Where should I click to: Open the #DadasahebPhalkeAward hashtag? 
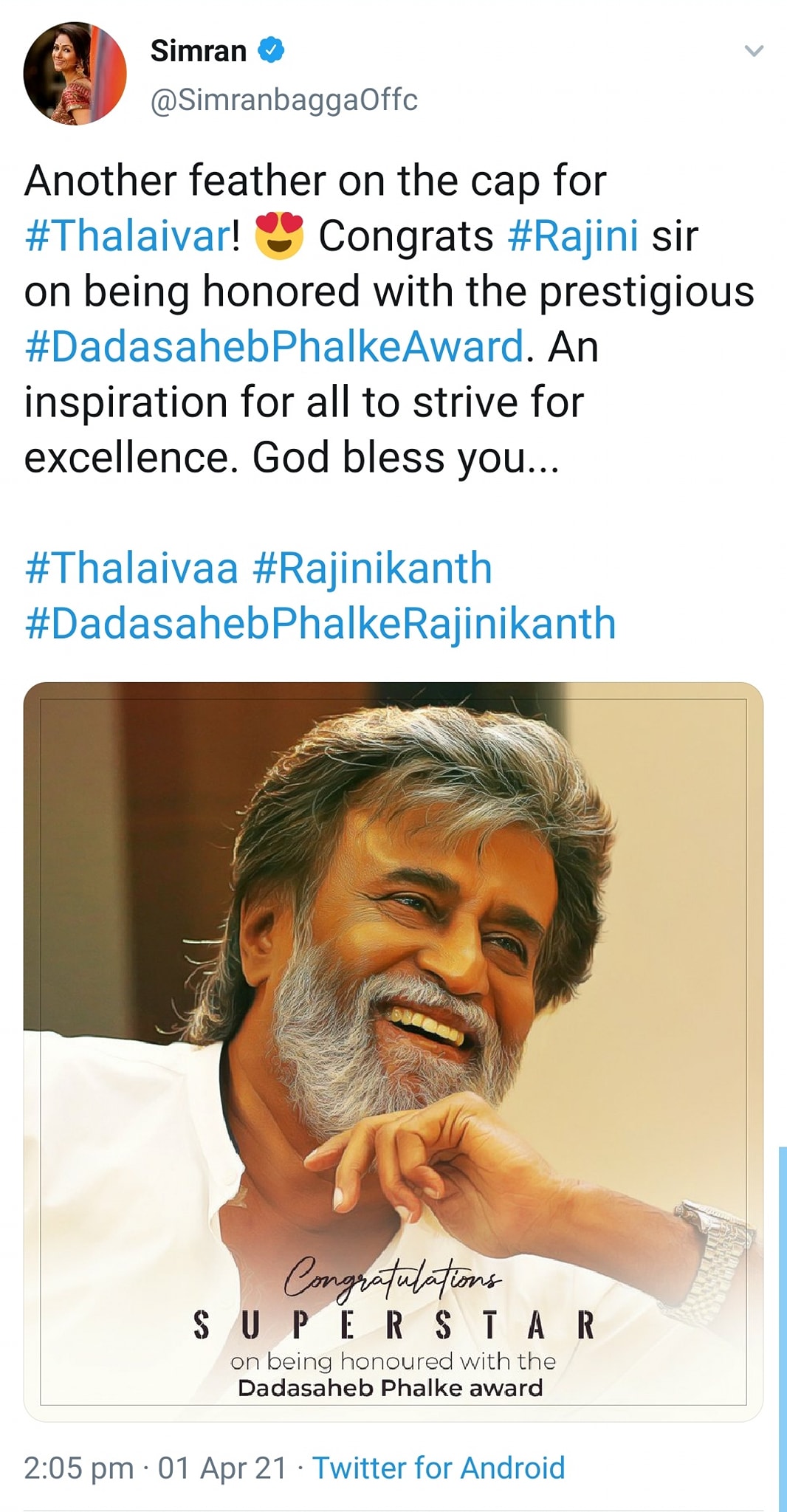(274, 346)
